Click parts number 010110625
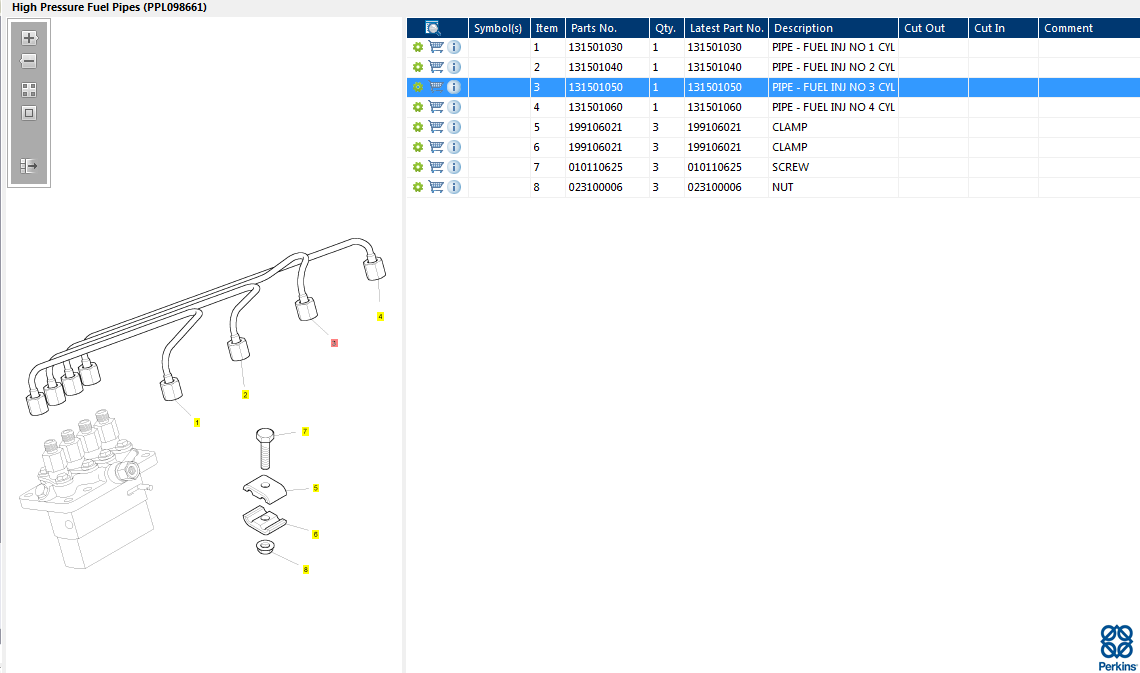This screenshot has height=673, width=1140. [595, 167]
